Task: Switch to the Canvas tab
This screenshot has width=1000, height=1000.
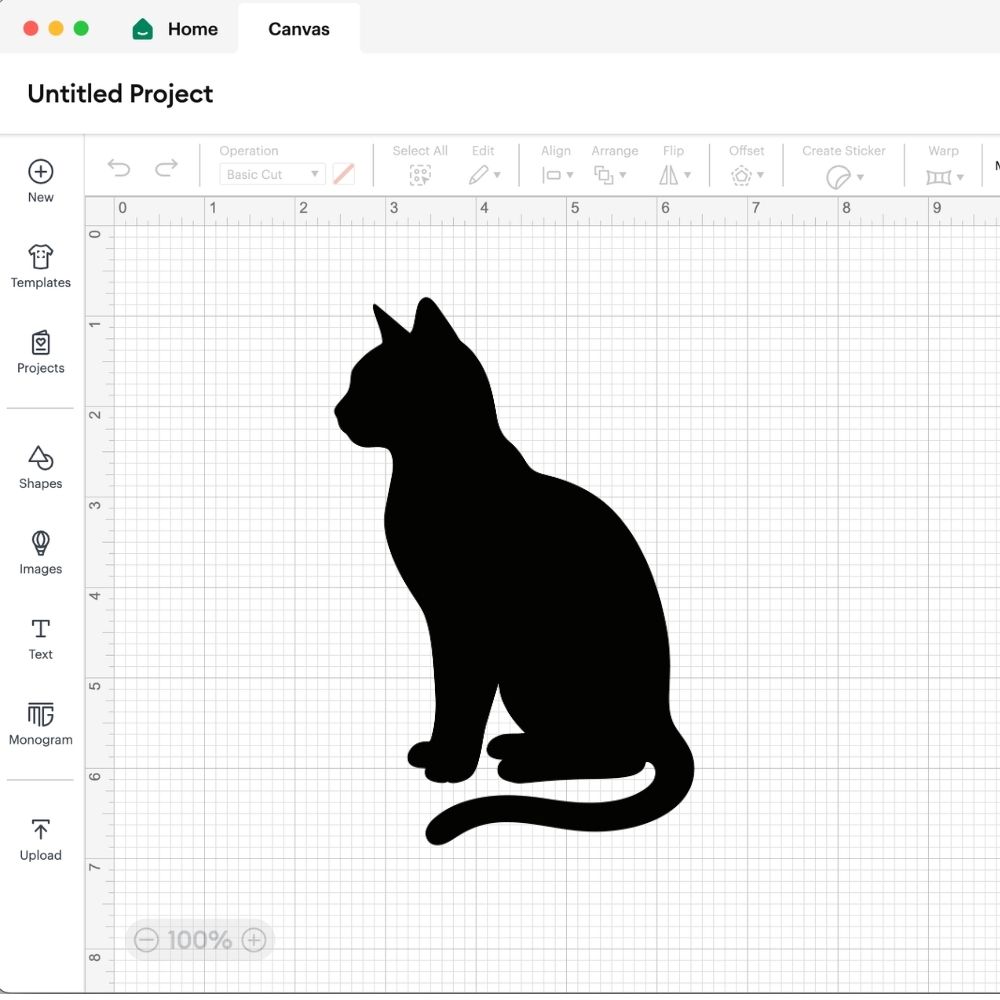Action: tap(298, 29)
